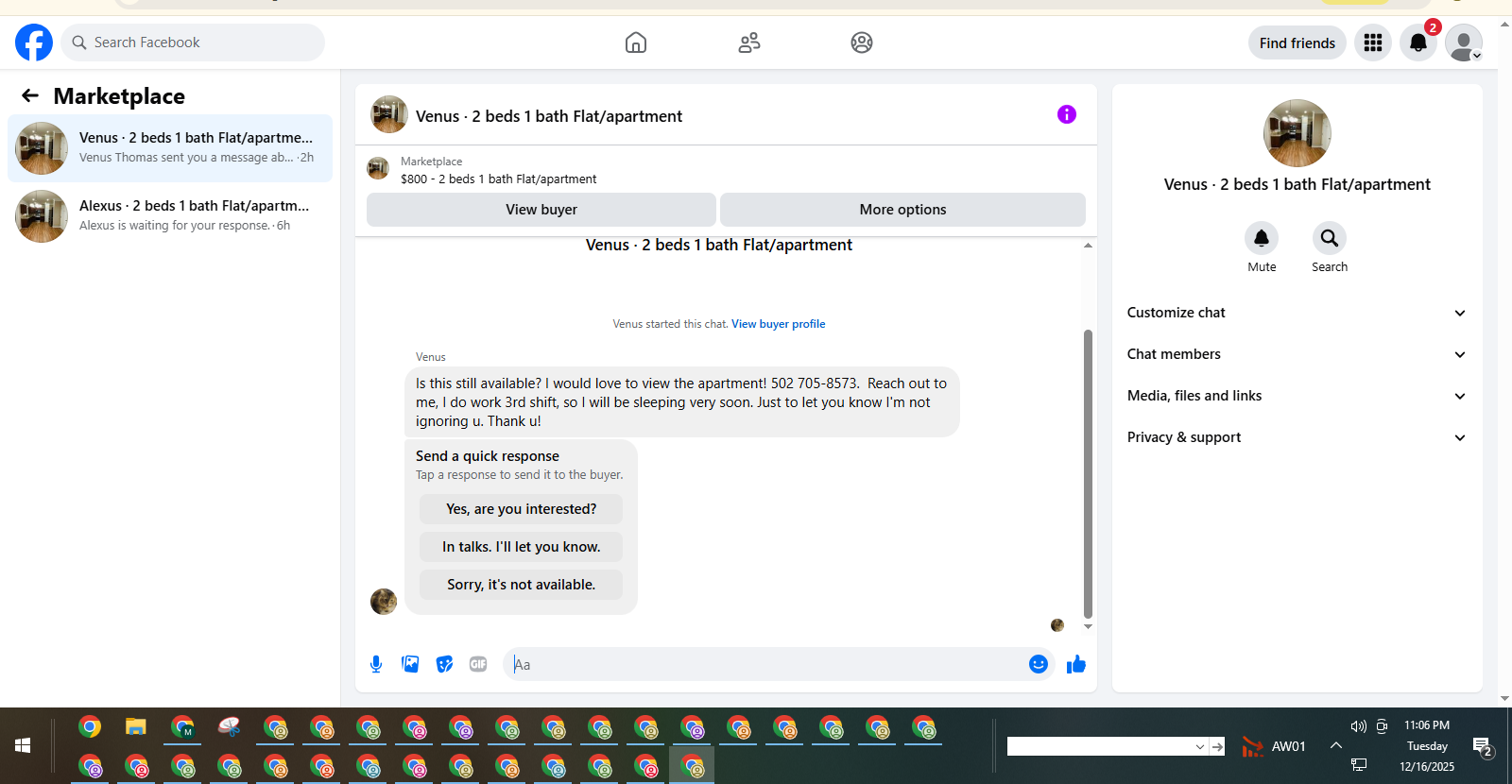Click the Aa message input box
Viewport: 1512px width, 784px height.
pyautogui.click(x=765, y=664)
